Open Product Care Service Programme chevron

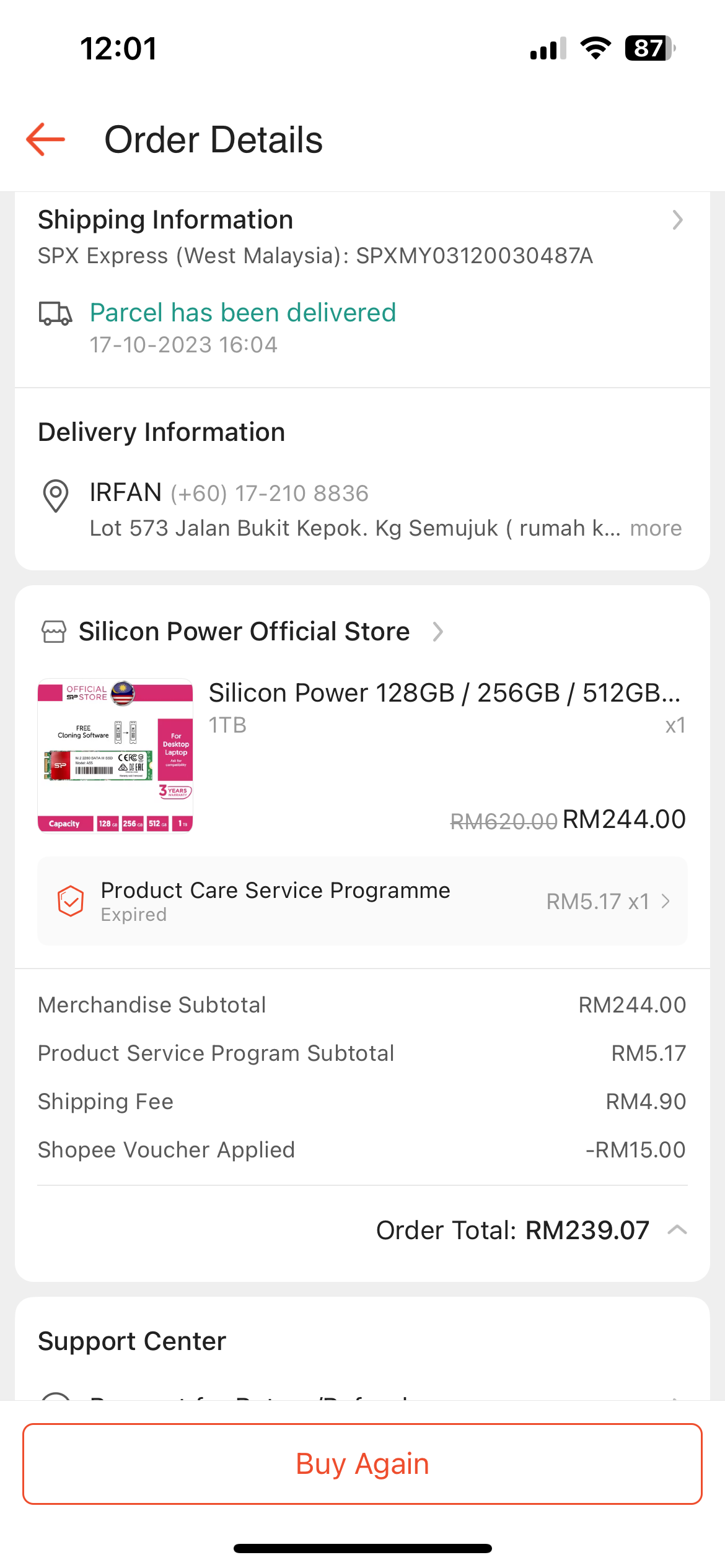tap(666, 901)
